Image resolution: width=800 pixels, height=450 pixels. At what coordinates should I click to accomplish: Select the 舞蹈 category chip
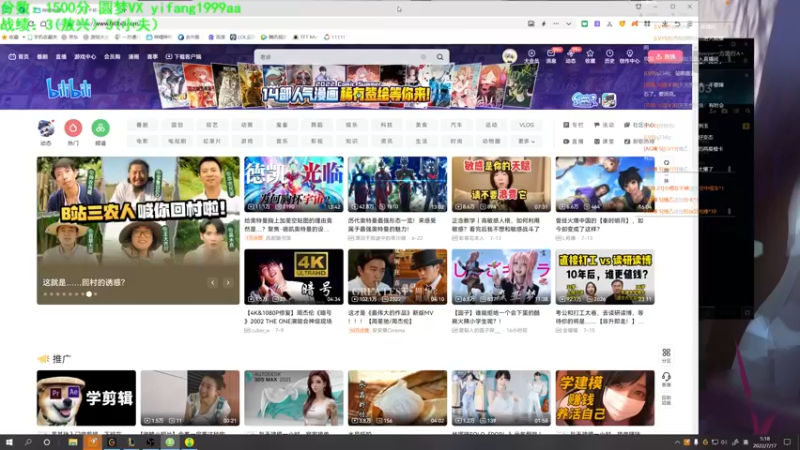[317, 125]
